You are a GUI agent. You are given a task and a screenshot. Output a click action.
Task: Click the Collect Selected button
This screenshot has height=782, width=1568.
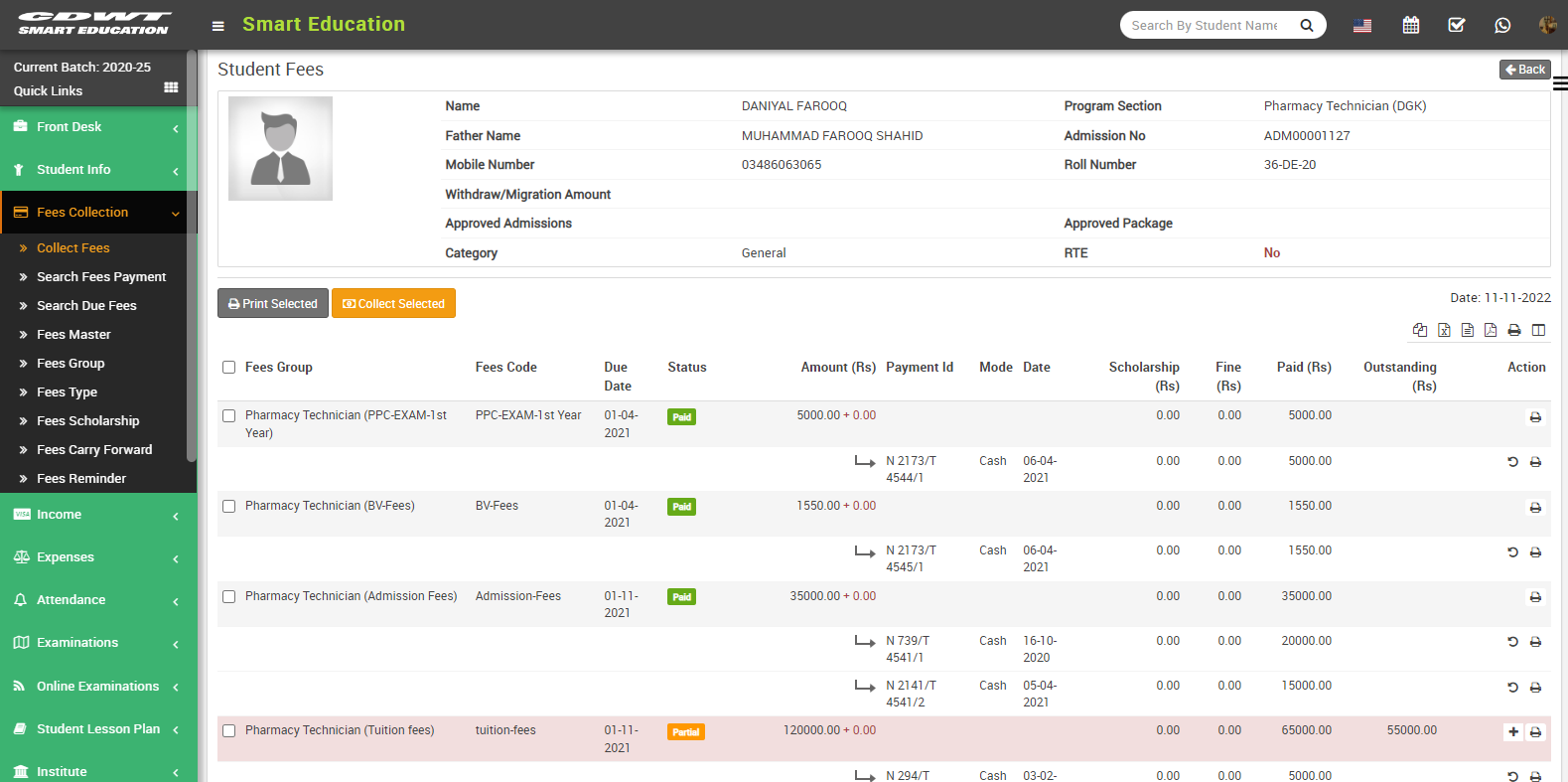393,303
